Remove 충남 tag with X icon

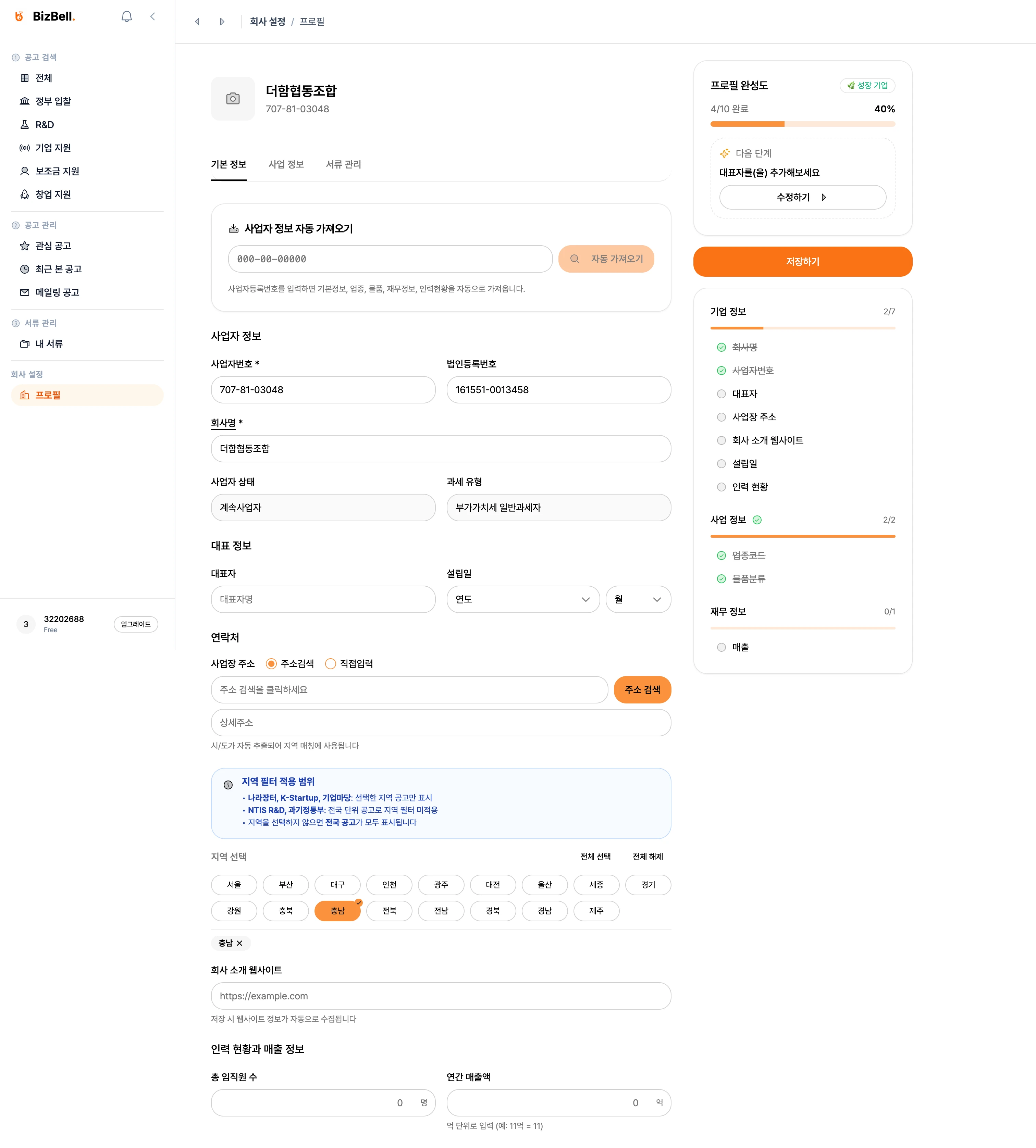coord(240,943)
